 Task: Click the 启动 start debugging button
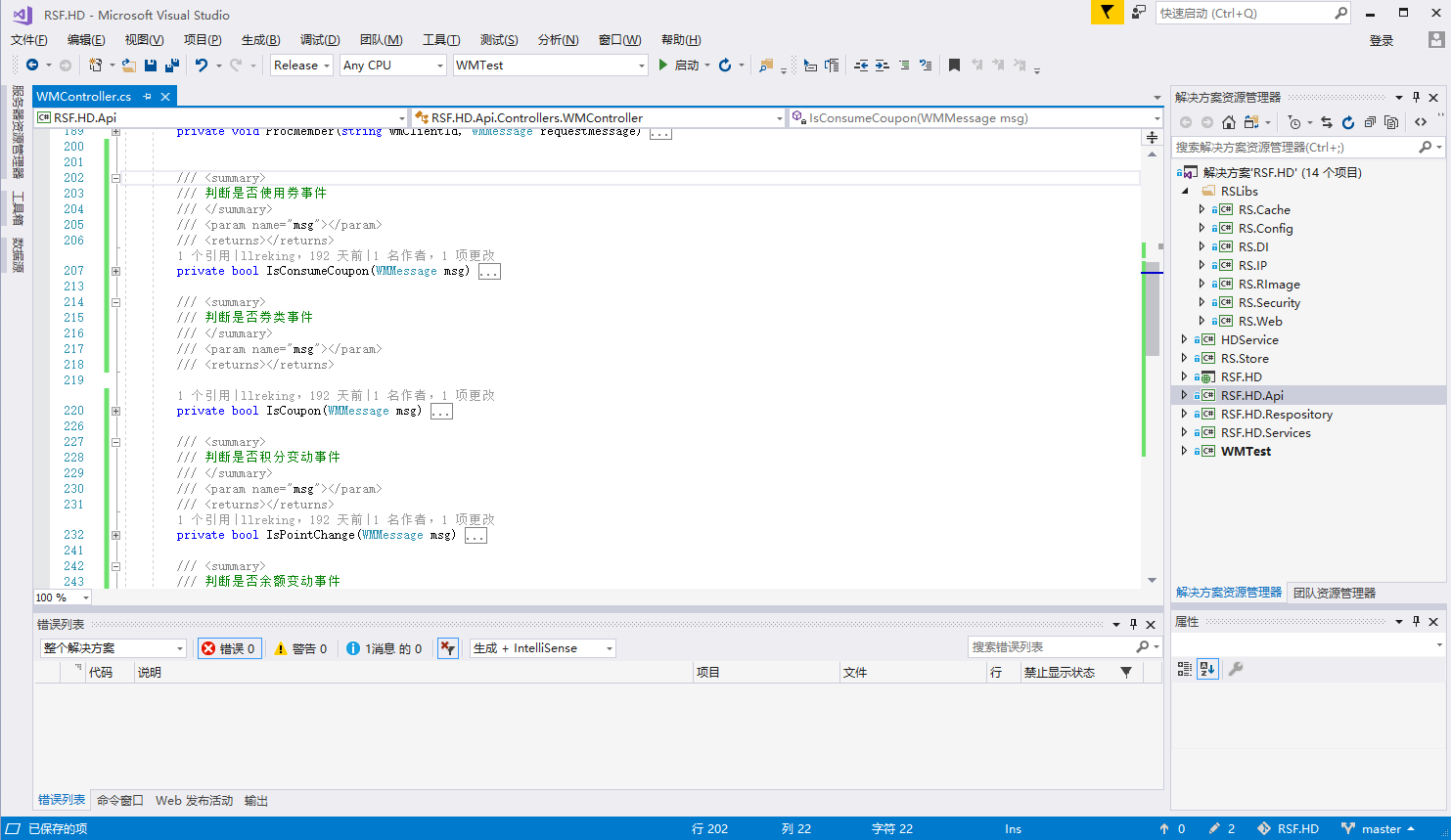(x=679, y=66)
